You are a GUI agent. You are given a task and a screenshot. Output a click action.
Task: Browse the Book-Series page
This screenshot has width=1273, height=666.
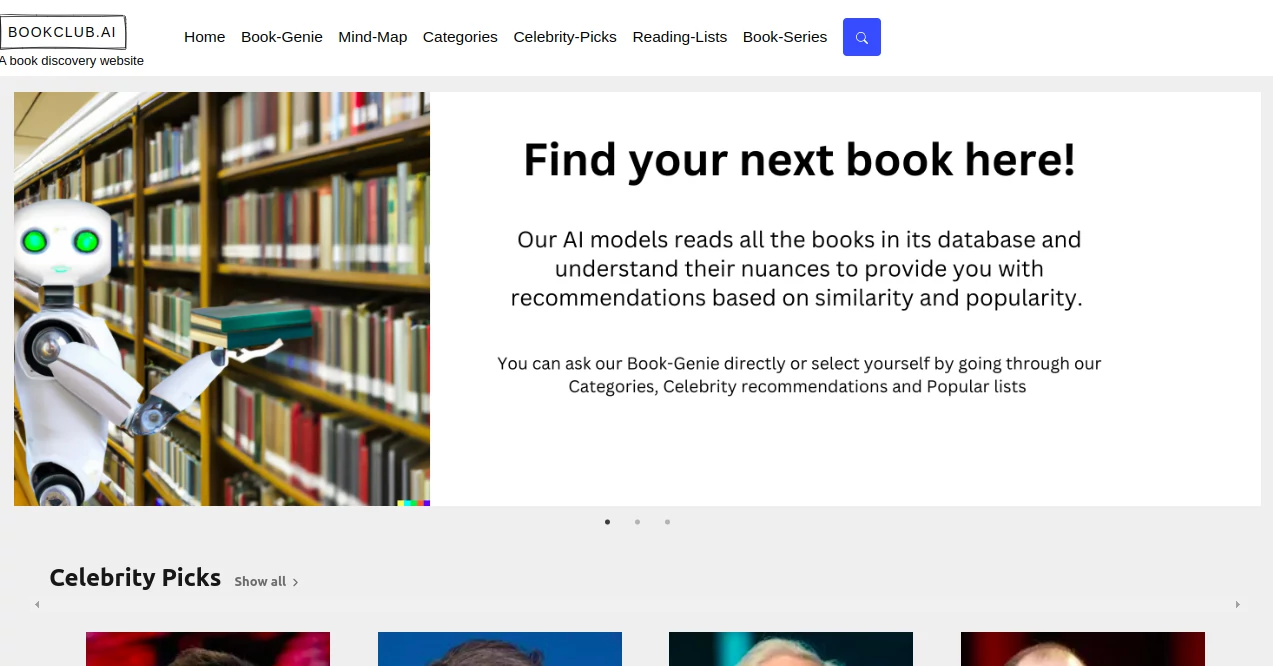pos(784,37)
